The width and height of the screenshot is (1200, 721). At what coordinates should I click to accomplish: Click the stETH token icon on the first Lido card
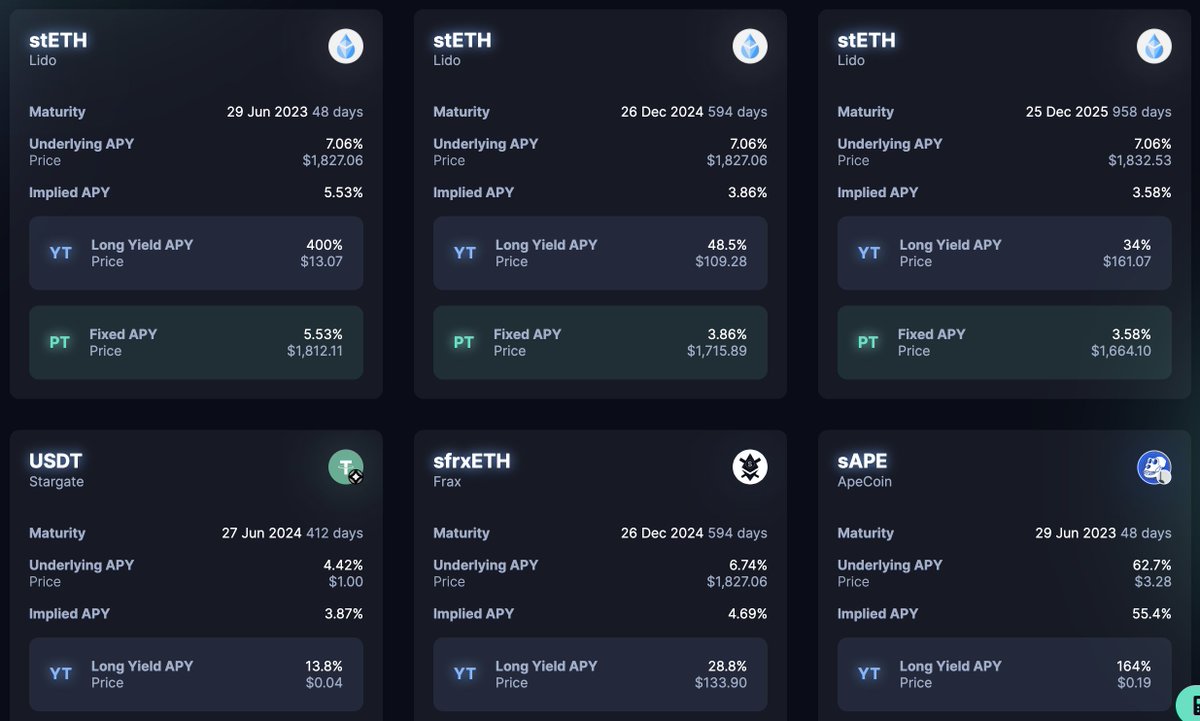coord(346,46)
